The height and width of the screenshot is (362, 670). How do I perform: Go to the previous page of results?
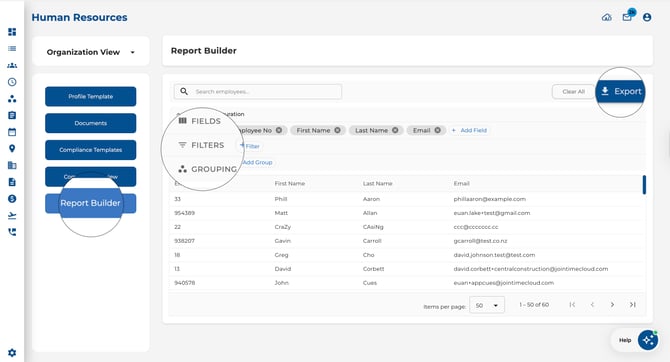point(592,305)
